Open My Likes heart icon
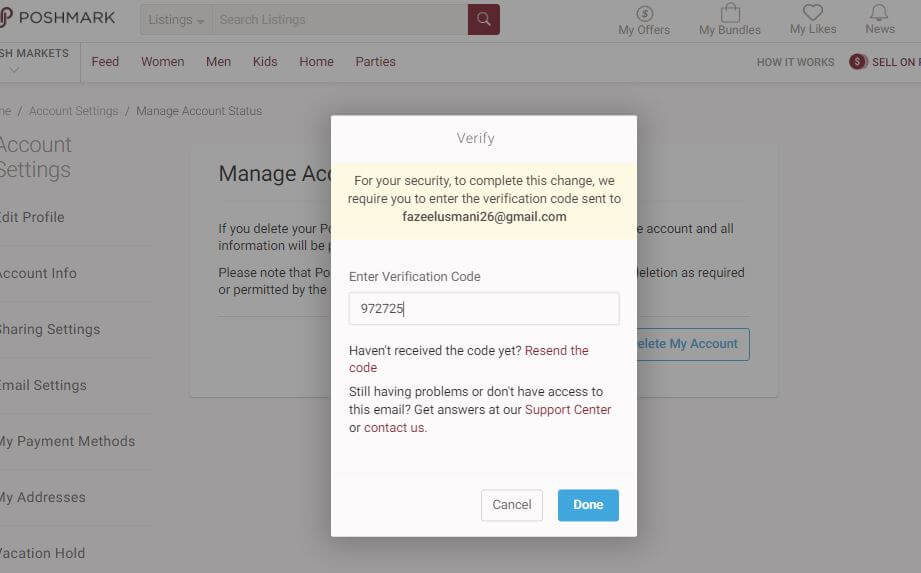The width and height of the screenshot is (921, 573). pyautogui.click(x=812, y=13)
